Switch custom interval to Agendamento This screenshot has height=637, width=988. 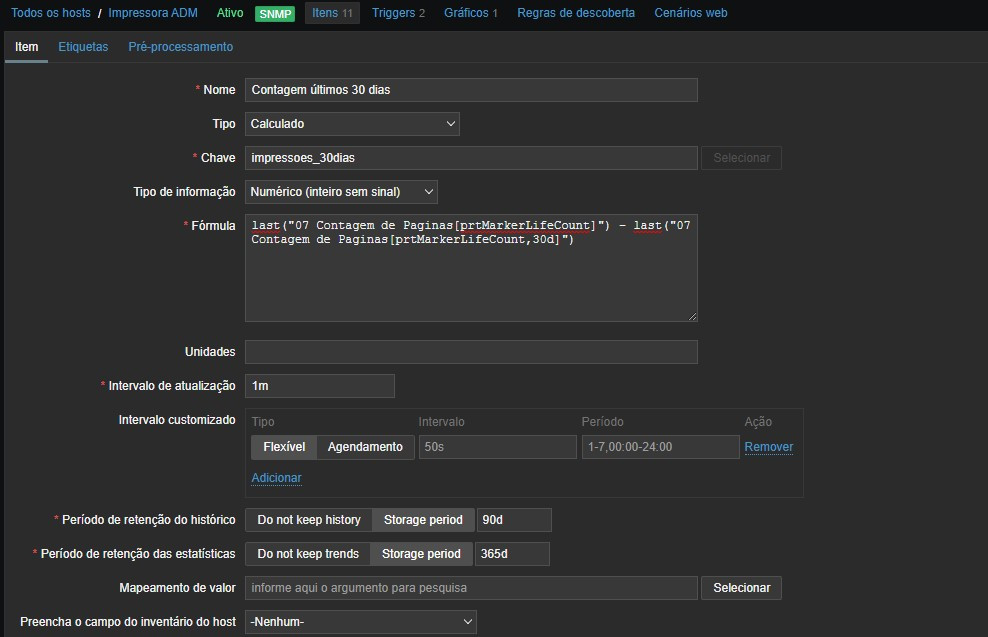tap(365, 447)
